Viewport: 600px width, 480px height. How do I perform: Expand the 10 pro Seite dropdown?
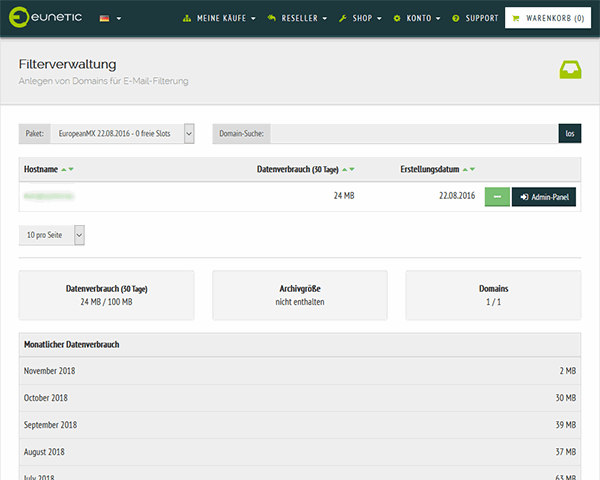pos(52,235)
